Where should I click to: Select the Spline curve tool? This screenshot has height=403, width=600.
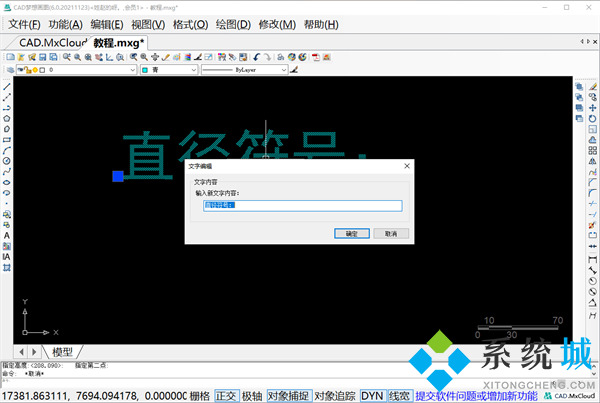click(7, 171)
